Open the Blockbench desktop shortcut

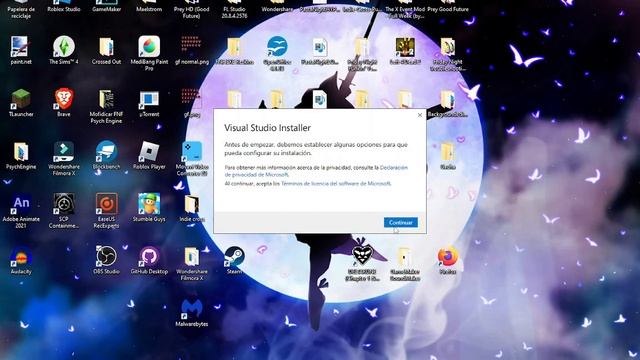107,152
